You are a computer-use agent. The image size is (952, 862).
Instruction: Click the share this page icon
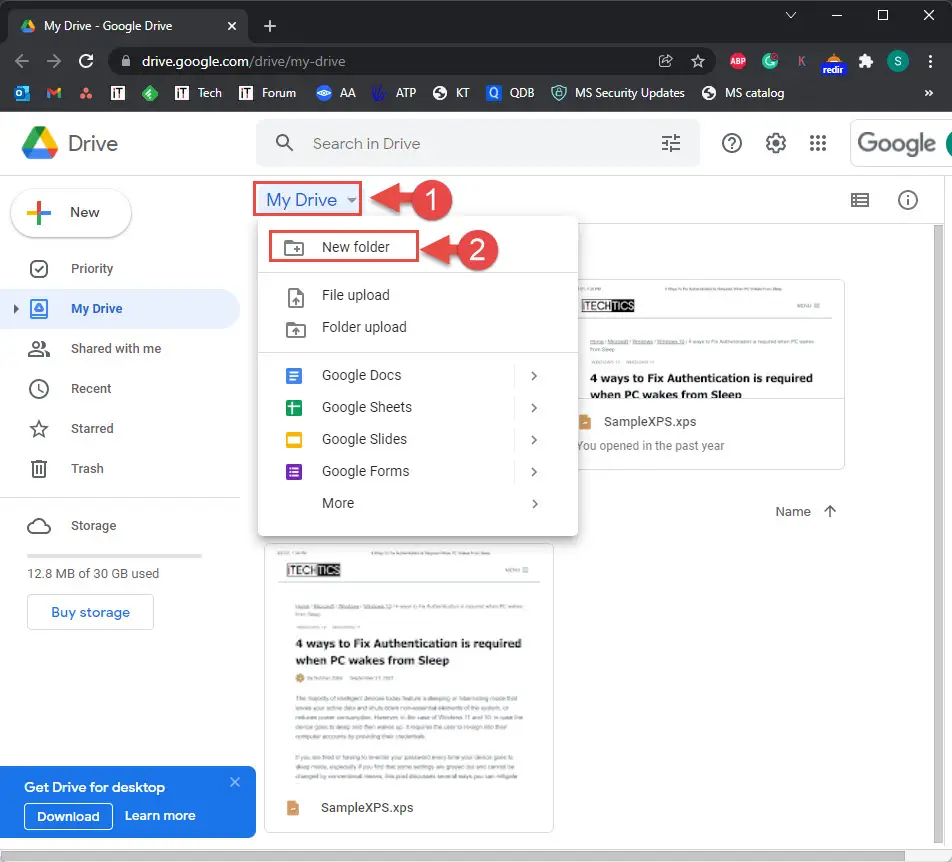pos(665,61)
